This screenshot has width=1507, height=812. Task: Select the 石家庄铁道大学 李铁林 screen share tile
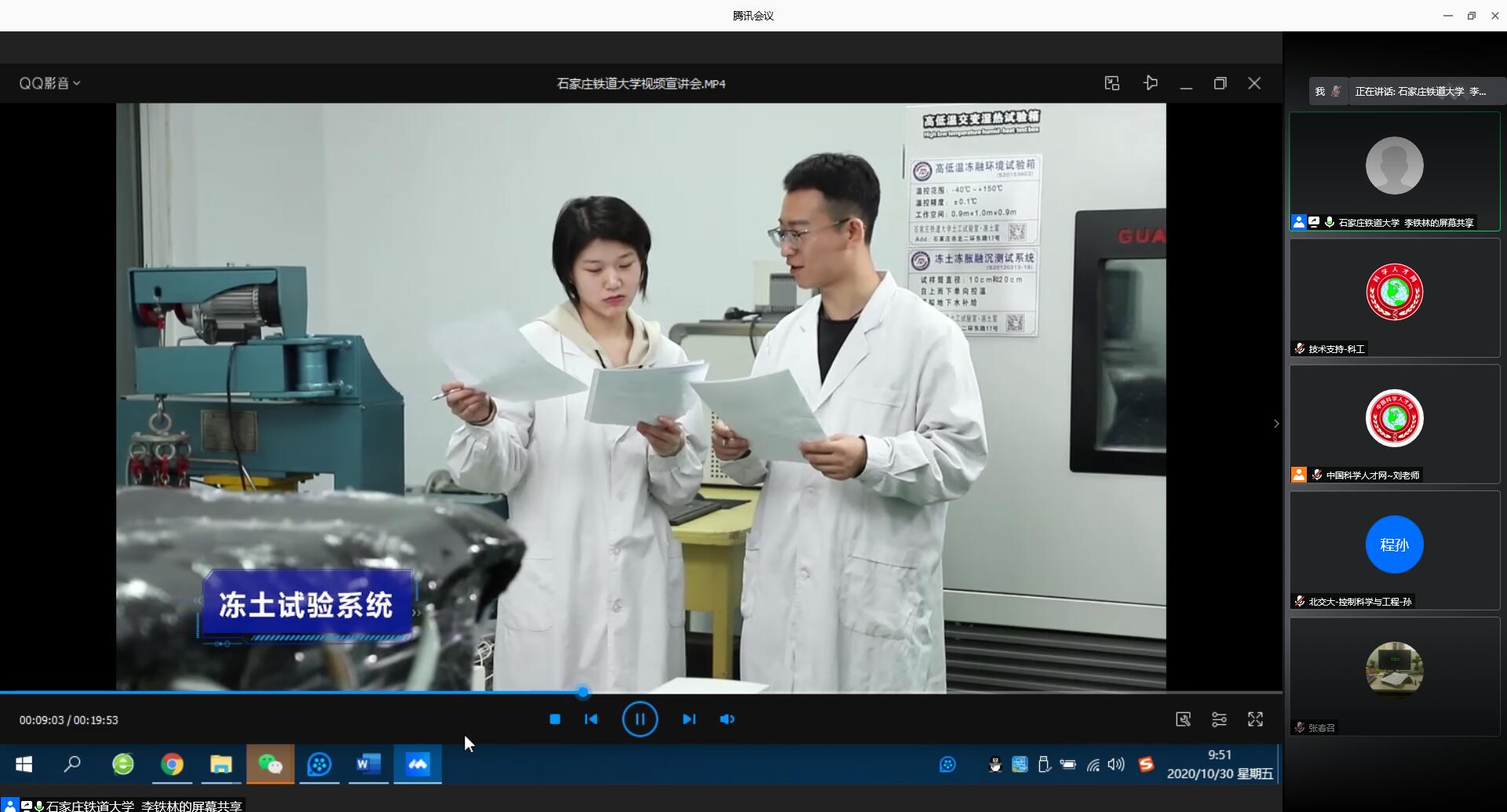point(1395,171)
